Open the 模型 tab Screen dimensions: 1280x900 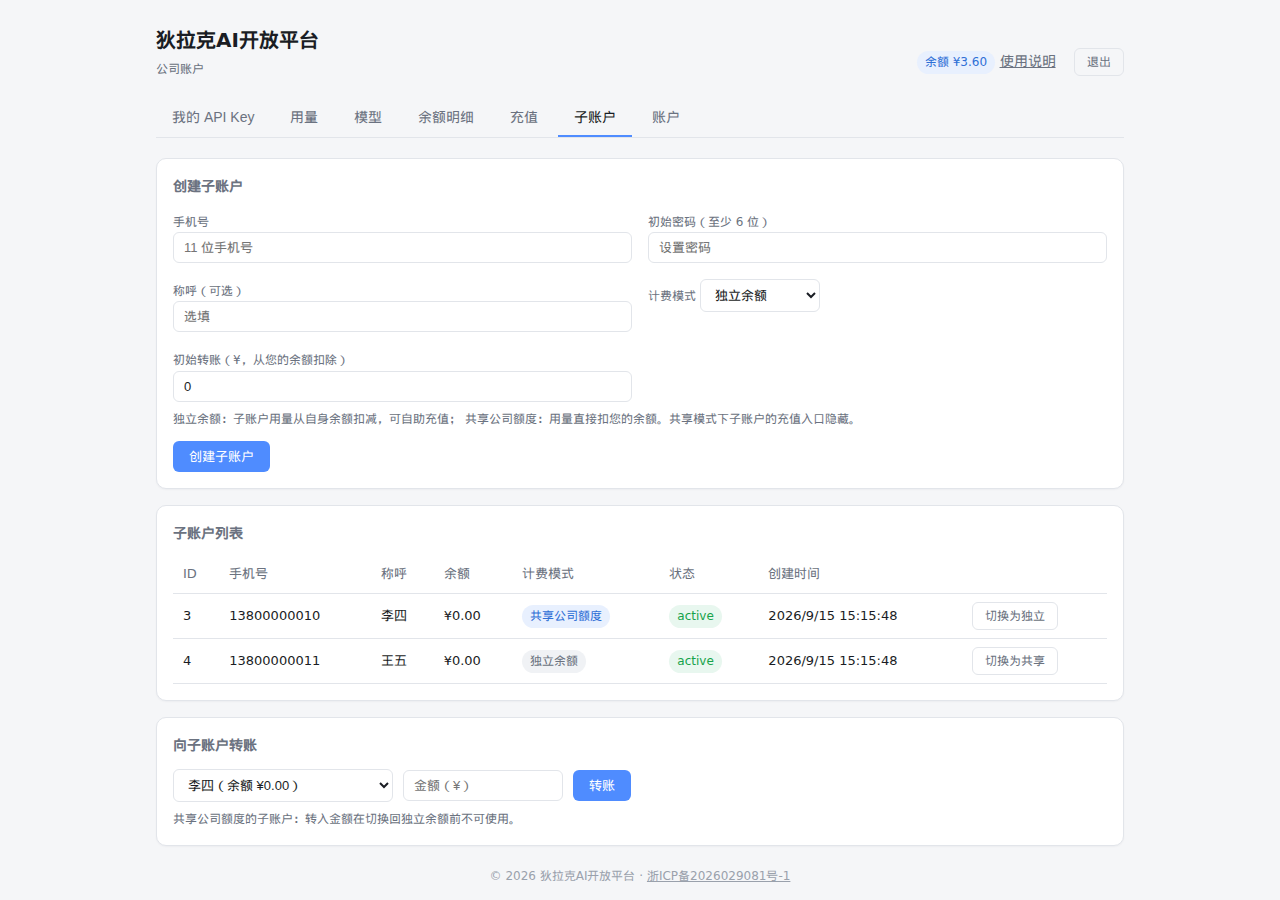pos(368,117)
